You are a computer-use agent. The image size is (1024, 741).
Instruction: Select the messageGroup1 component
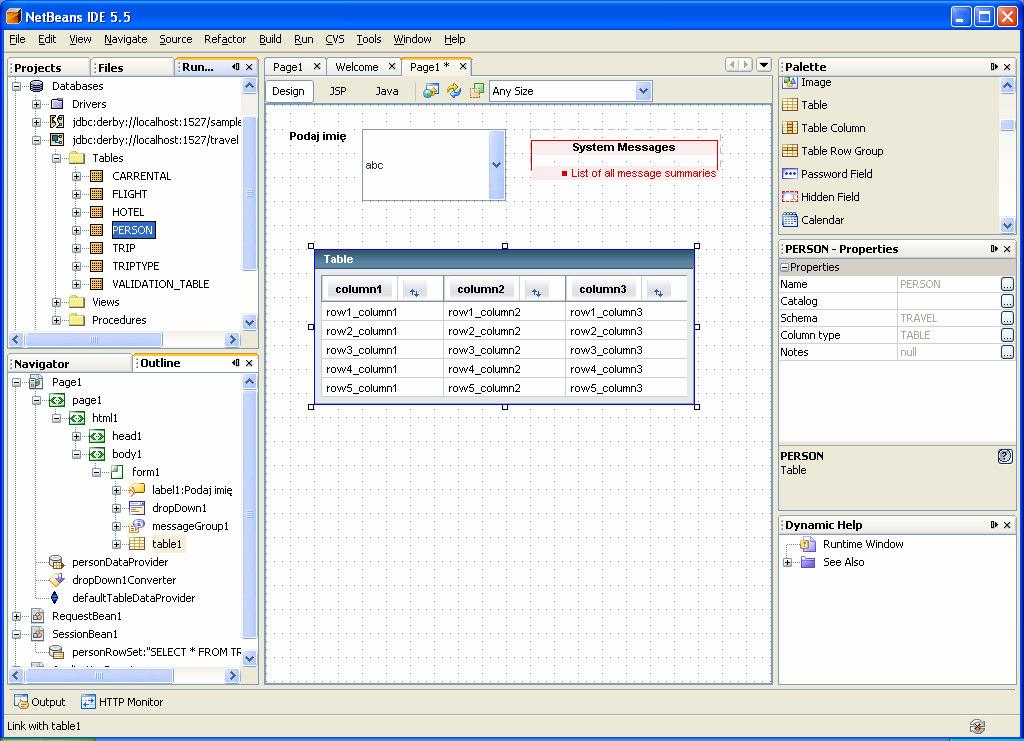(x=190, y=526)
